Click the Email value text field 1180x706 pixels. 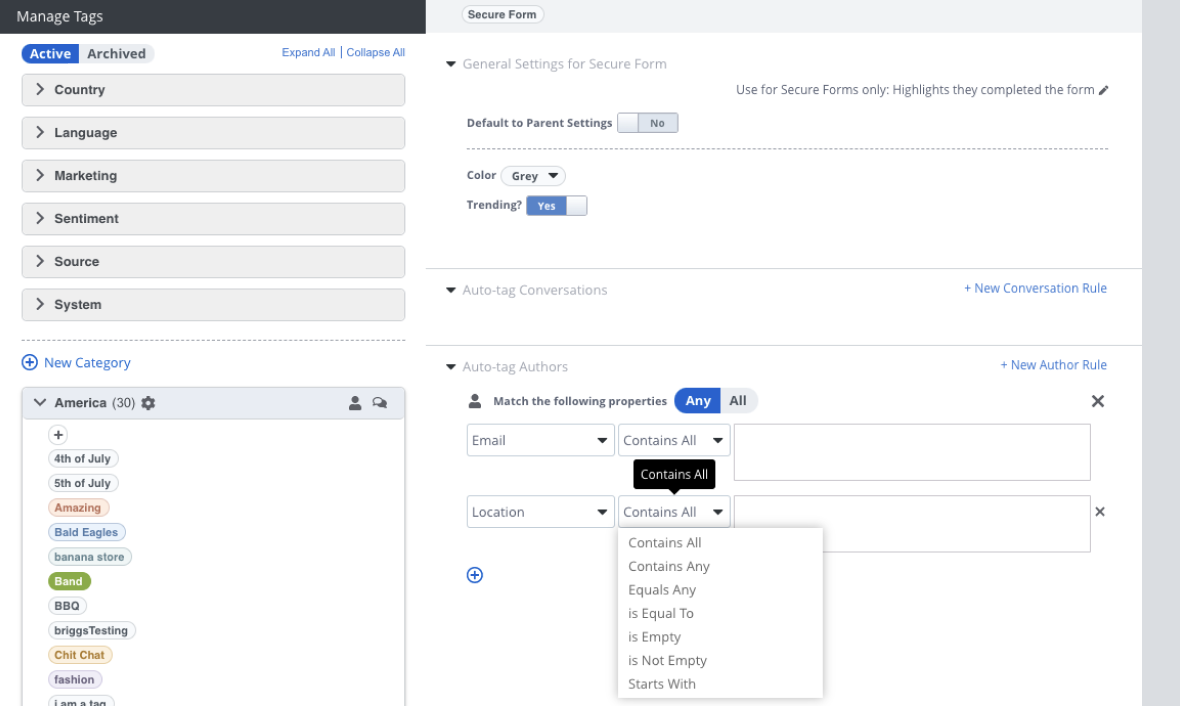coord(911,452)
